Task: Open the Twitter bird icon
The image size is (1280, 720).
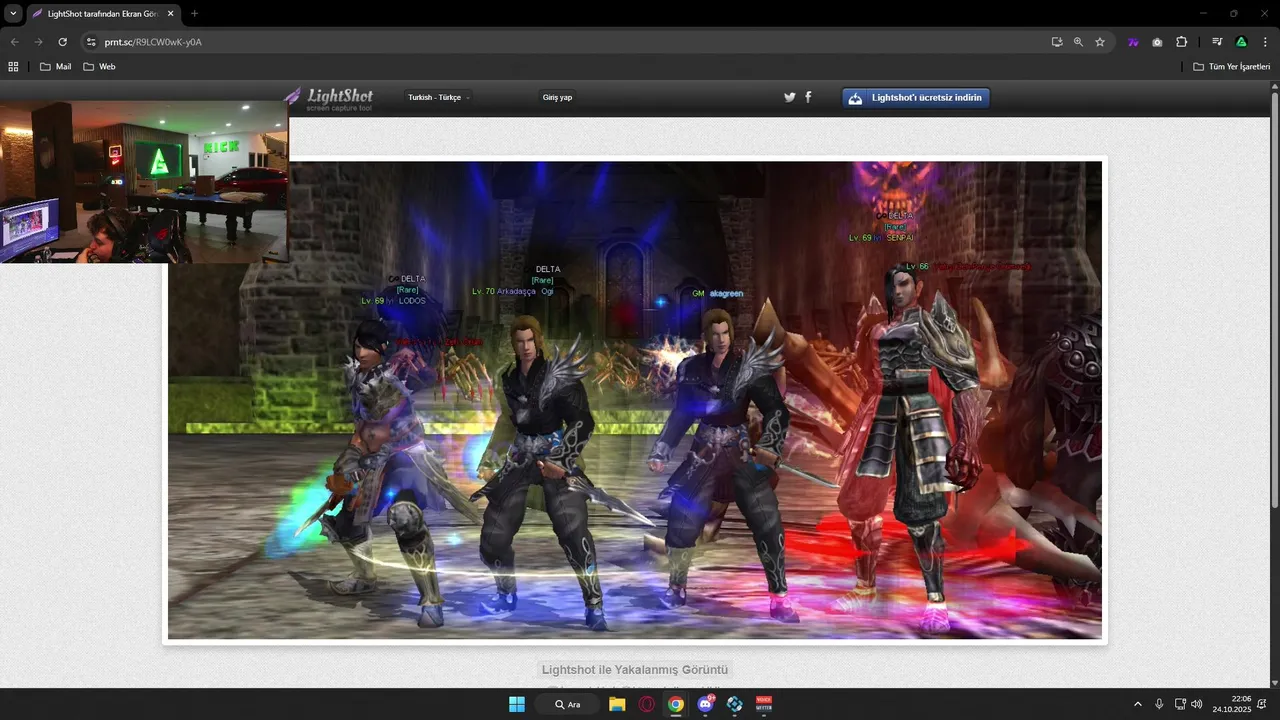Action: coord(789,97)
